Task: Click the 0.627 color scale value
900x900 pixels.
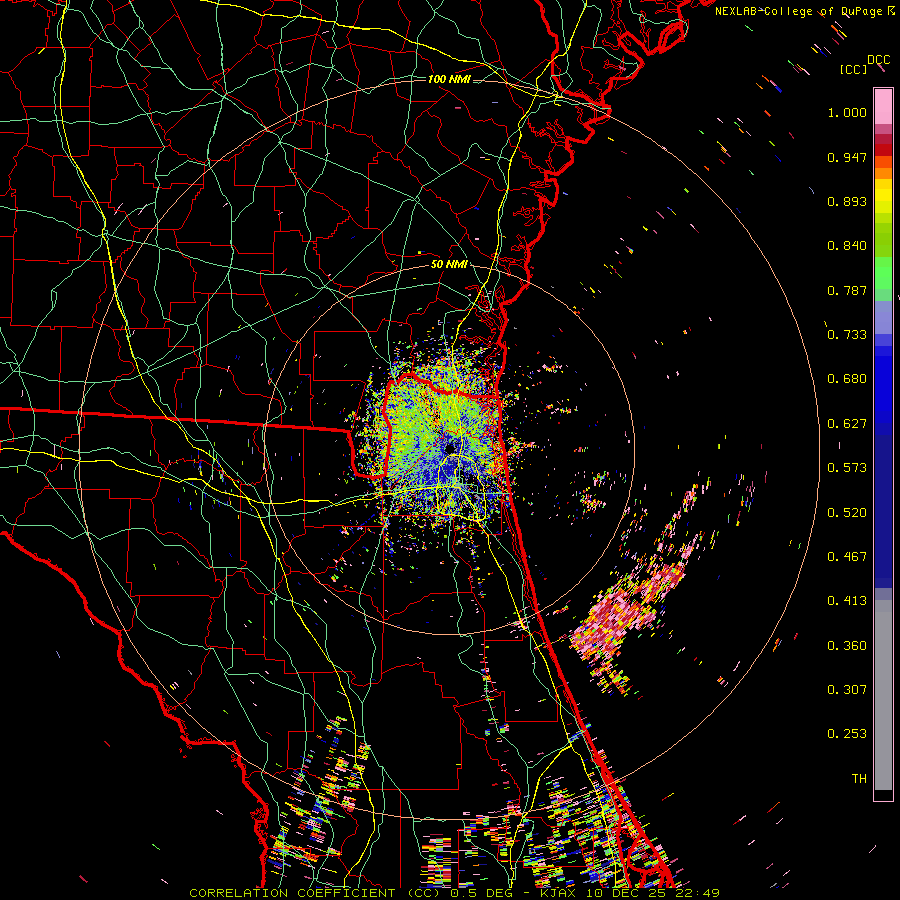Action: [x=847, y=424]
